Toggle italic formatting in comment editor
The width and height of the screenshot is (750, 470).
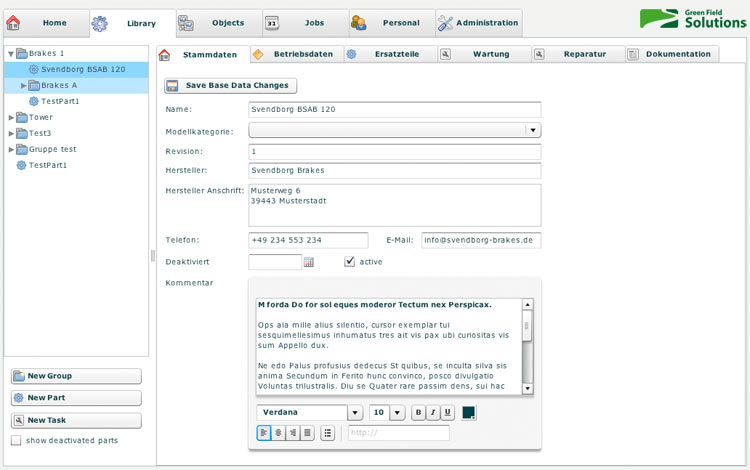(433, 412)
